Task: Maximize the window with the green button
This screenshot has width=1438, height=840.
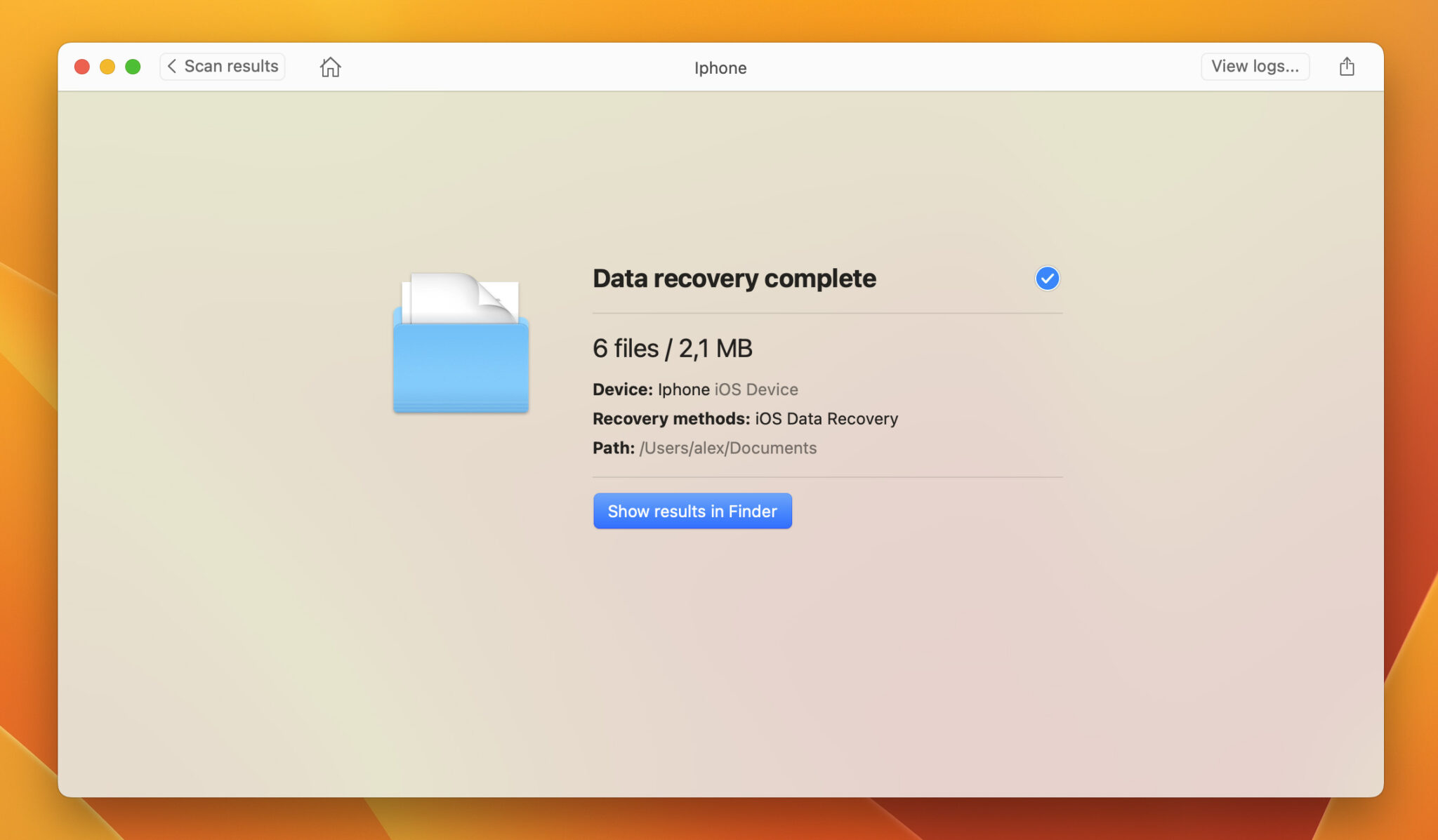Action: [133, 67]
